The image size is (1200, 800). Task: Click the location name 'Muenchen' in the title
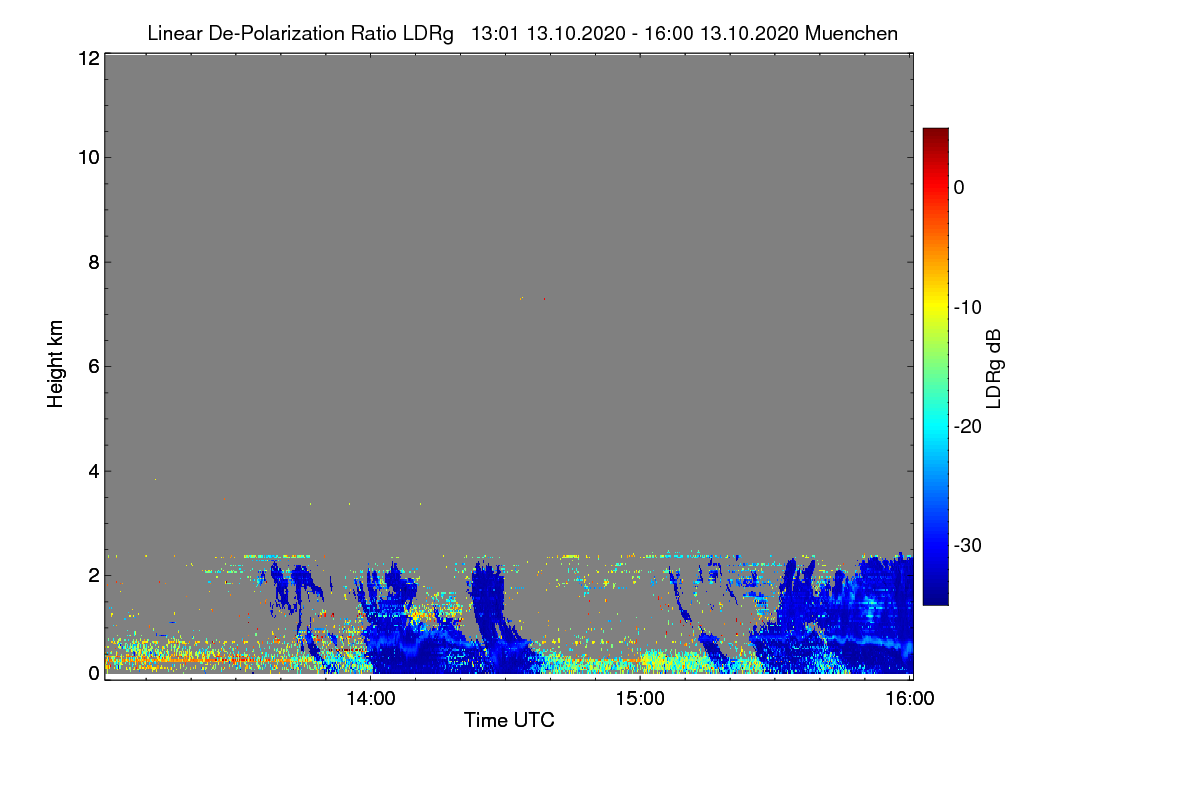pyautogui.click(x=851, y=33)
